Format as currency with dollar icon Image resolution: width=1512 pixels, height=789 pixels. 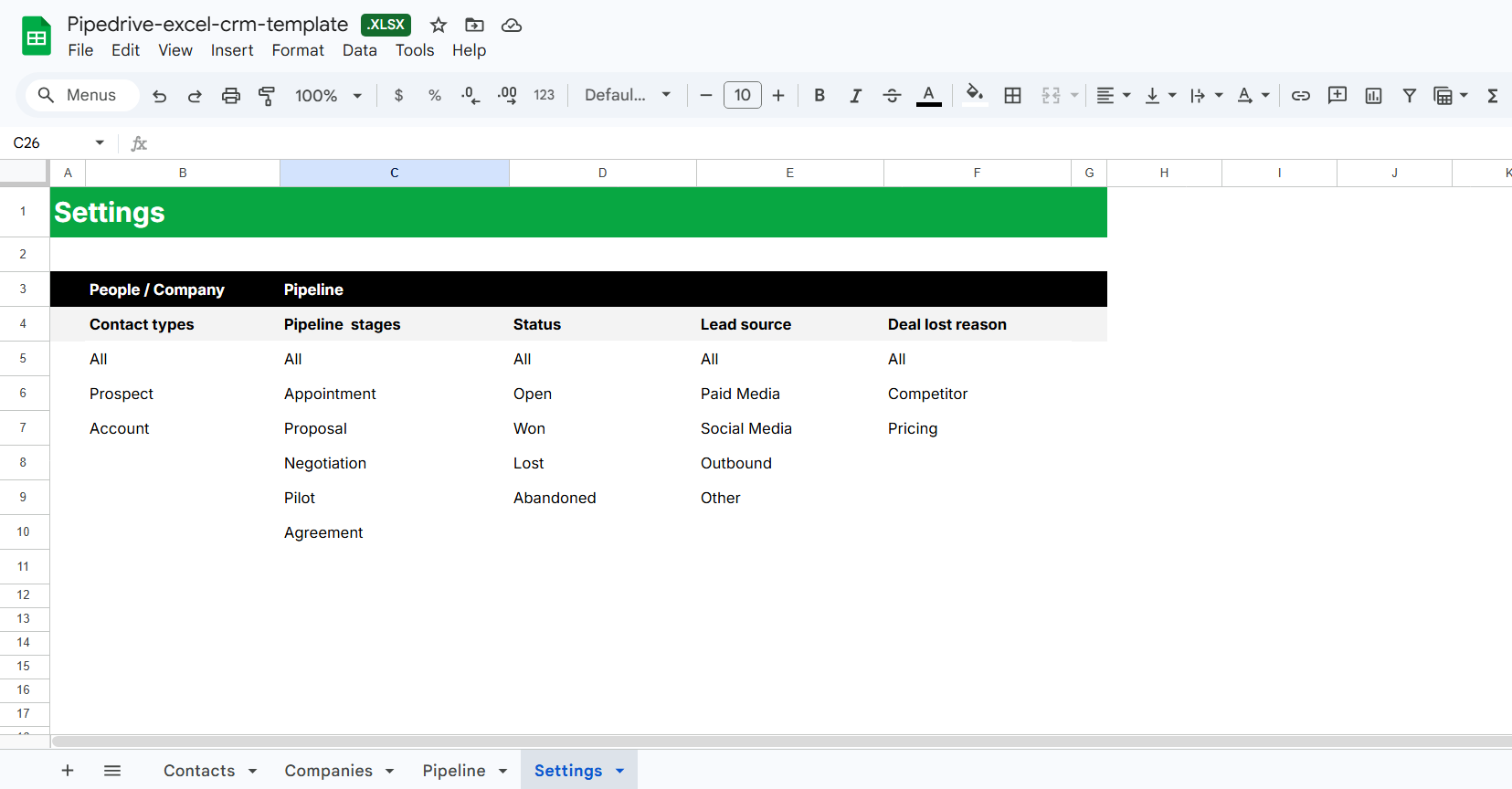click(x=398, y=95)
